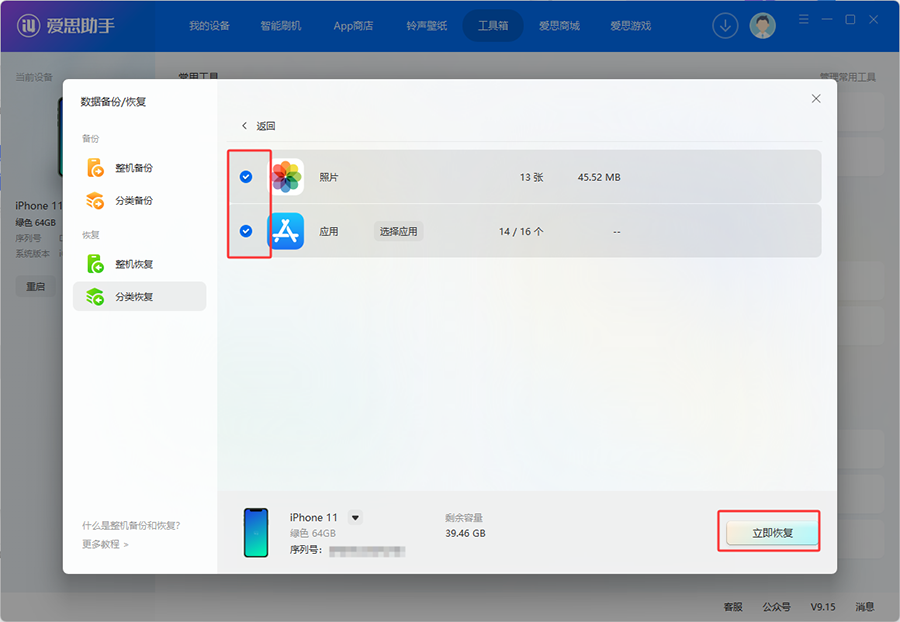Open the App商店 tab
Viewport: 900px width, 622px height.
[x=353, y=26]
